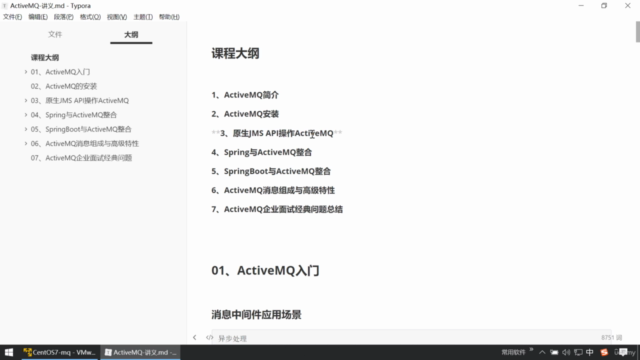The width and height of the screenshot is (640, 360).
Task: Click the Typora app icon in title bar
Action: click(4, 6)
